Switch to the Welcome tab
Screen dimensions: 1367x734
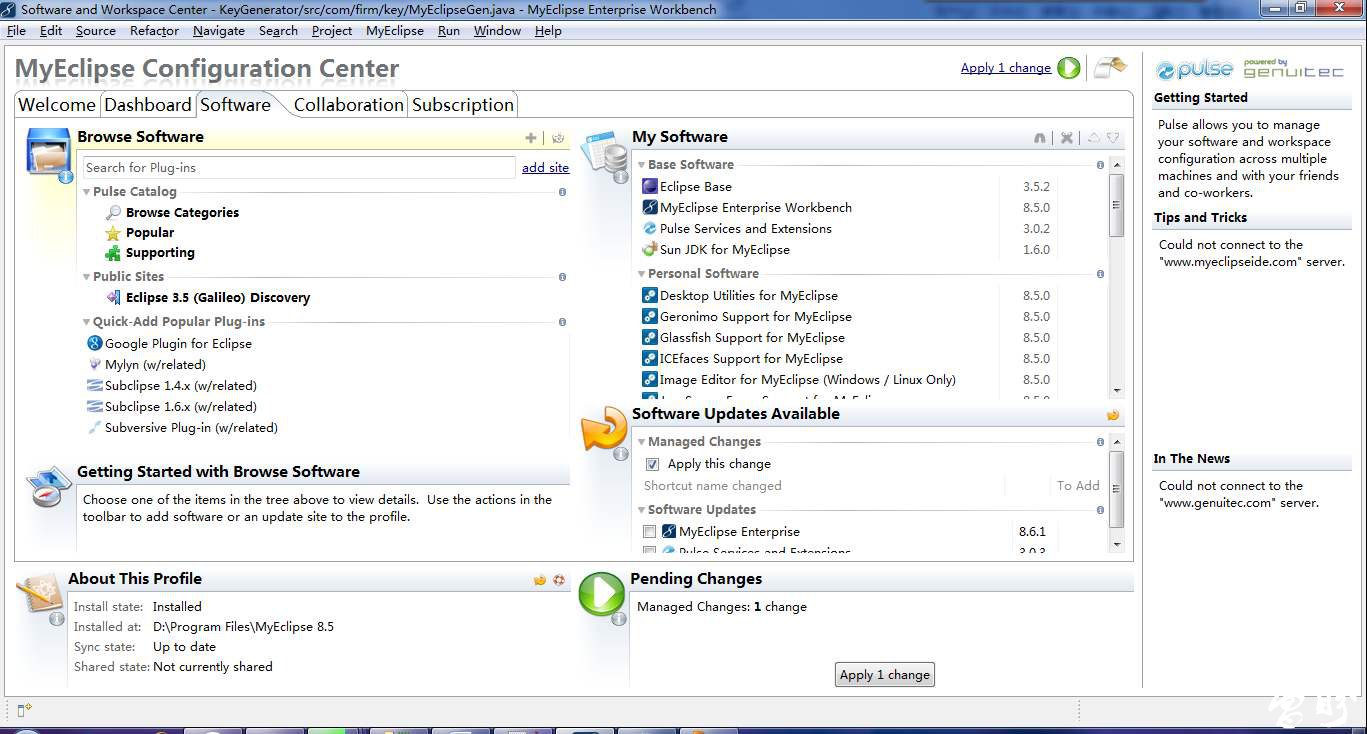coord(57,105)
